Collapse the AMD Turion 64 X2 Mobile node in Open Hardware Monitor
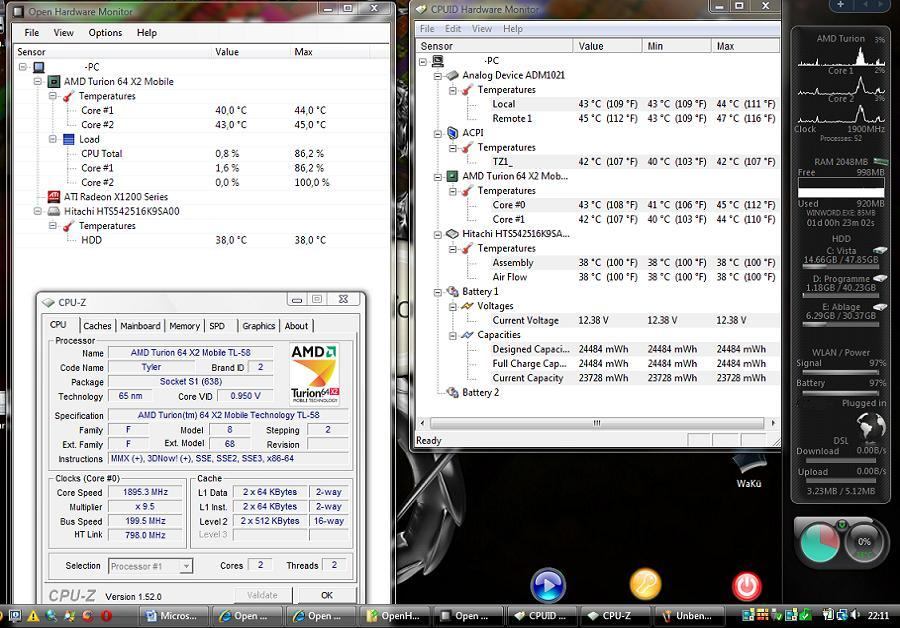The width and height of the screenshot is (900, 628). click(38, 82)
